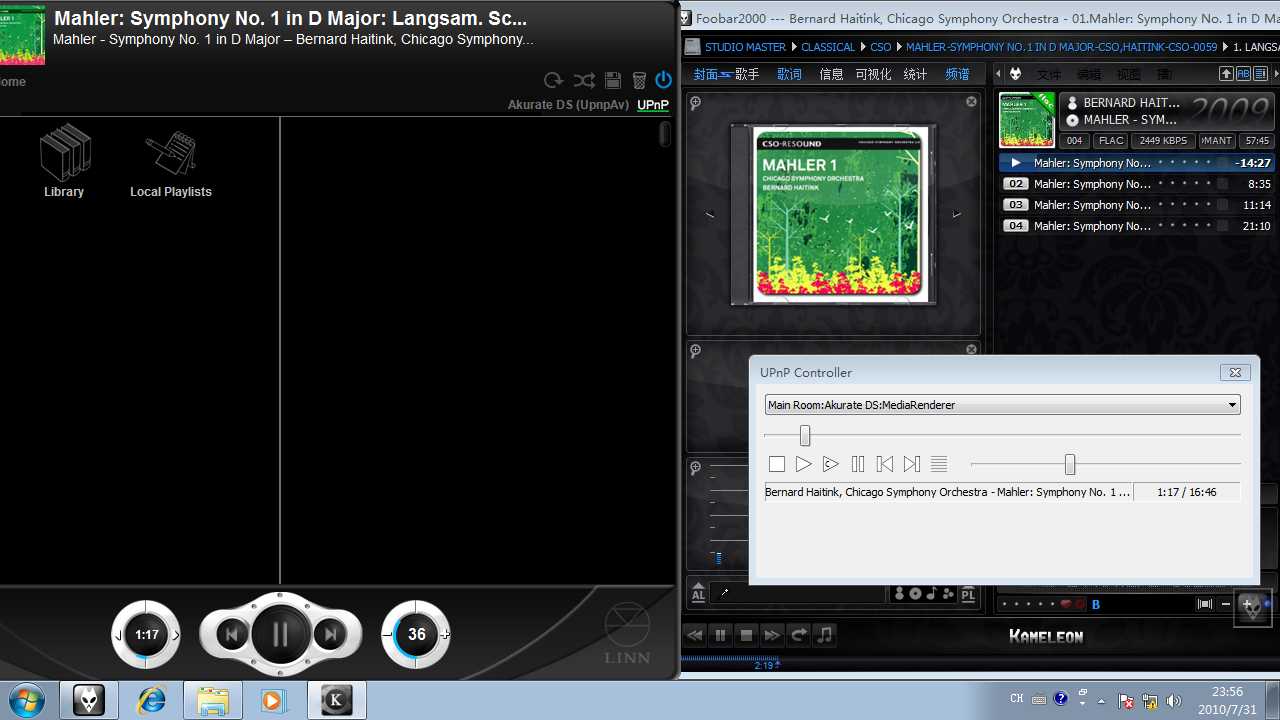The width and height of the screenshot is (1280, 720).
Task: Stop with Foobar bottom transport button
Action: point(746,635)
